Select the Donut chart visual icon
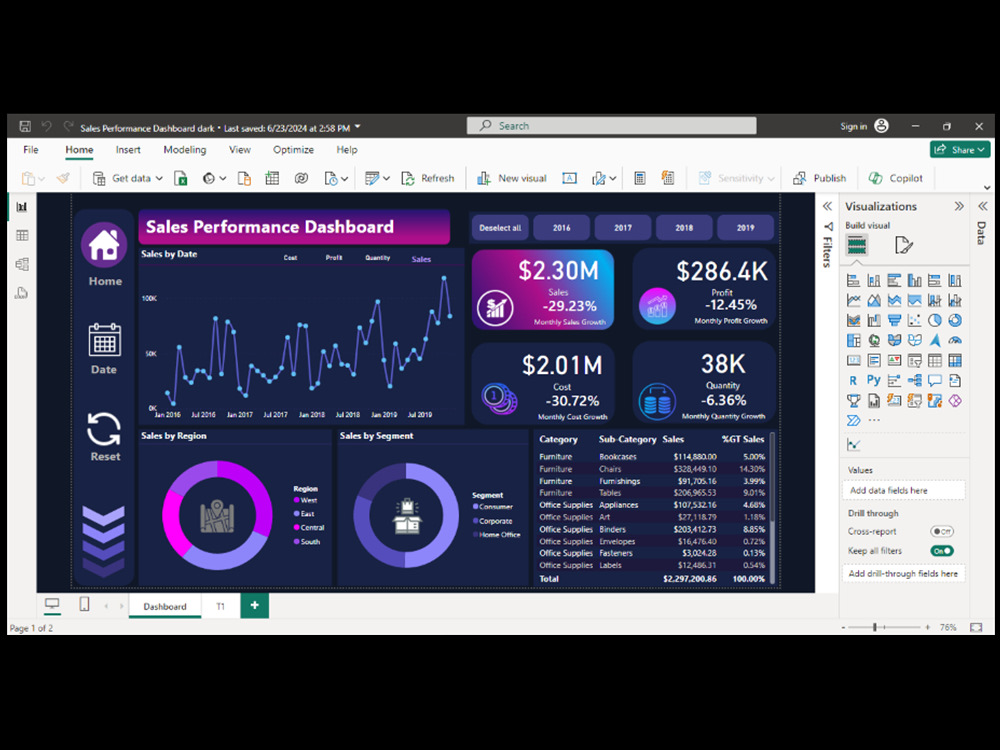Image resolution: width=1000 pixels, height=750 pixels. [954, 320]
